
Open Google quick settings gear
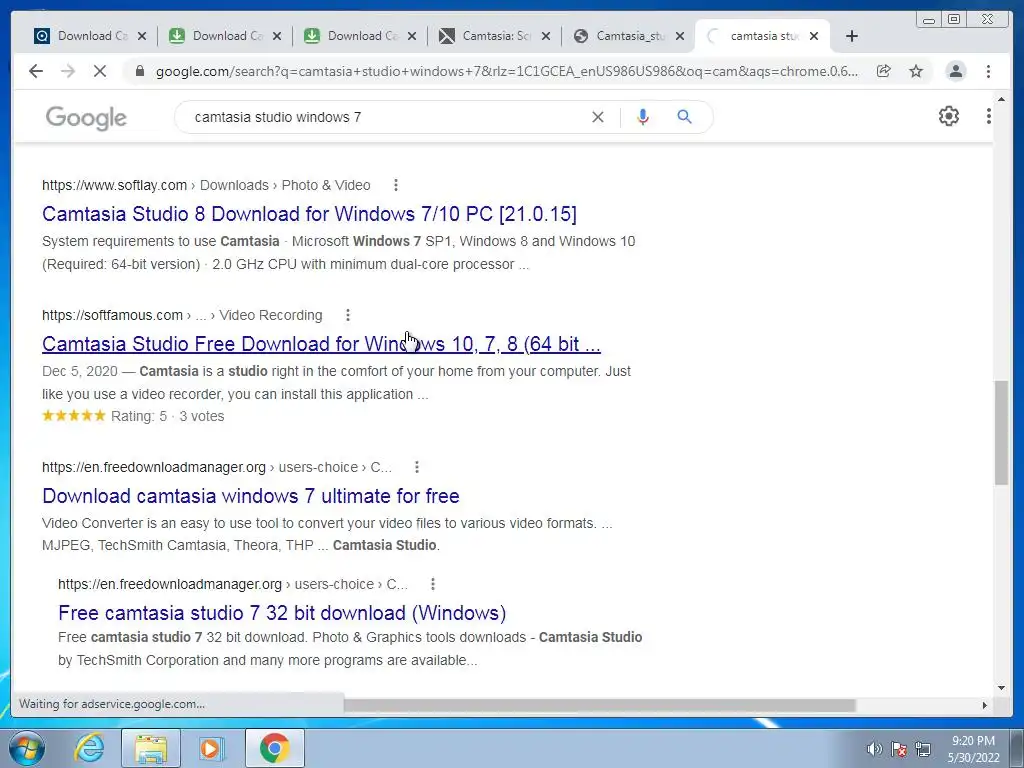948,116
